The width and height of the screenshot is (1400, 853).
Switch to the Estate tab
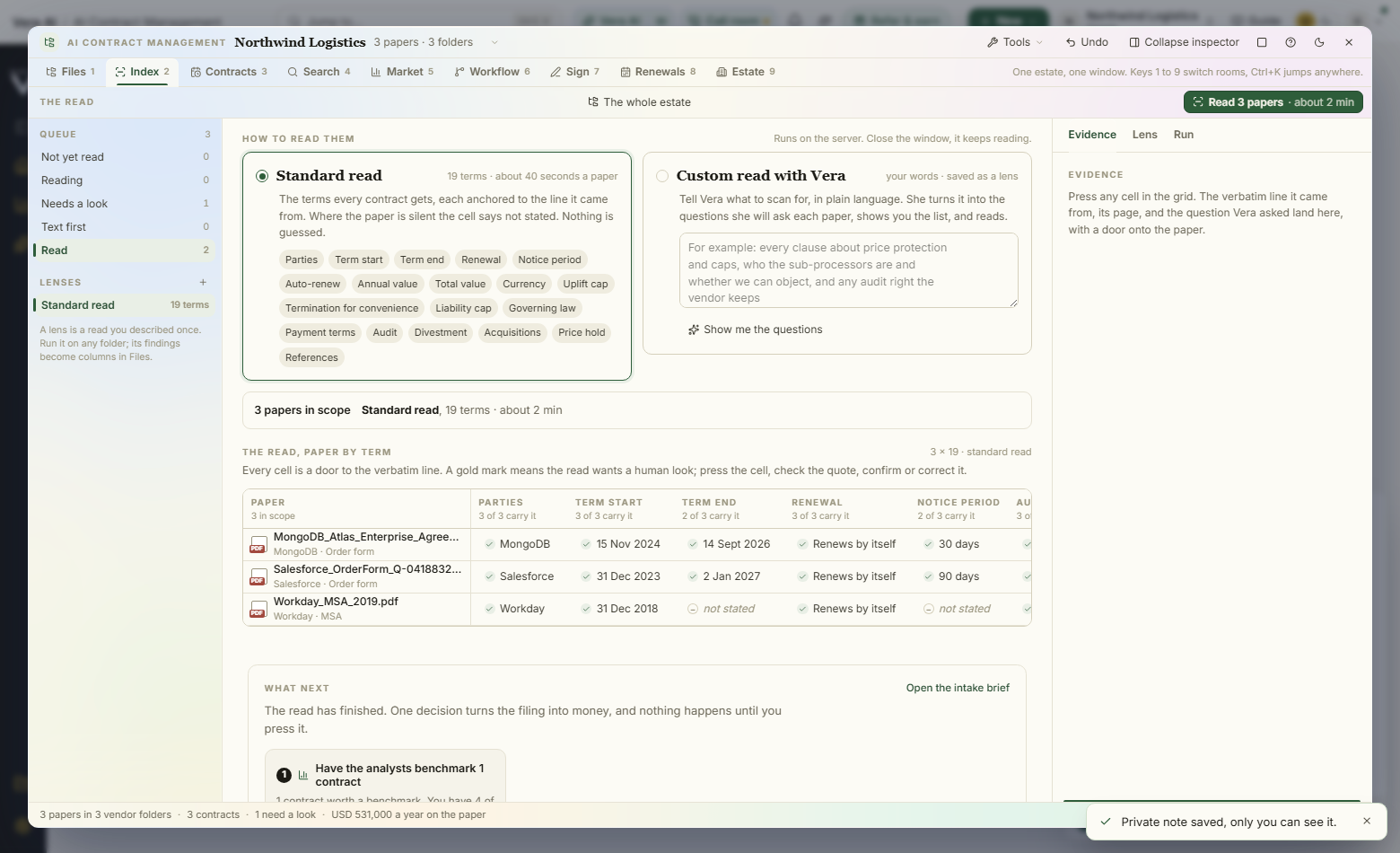coord(746,72)
